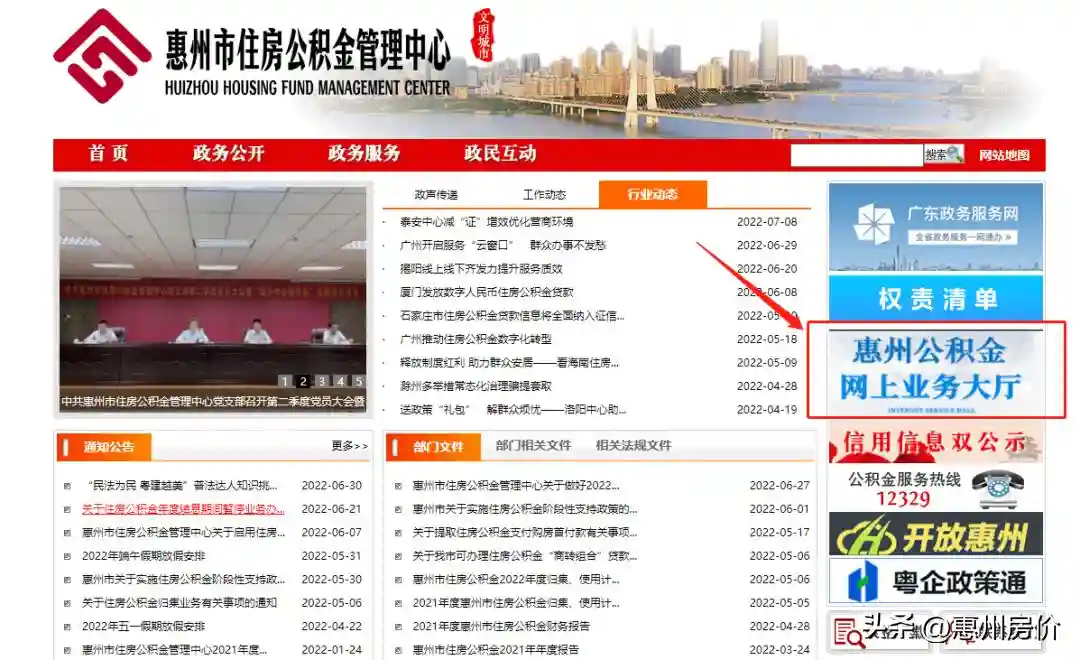The height and width of the screenshot is (660, 1080).
Task: Open the 广东政务服务网 banner
Action: (935, 226)
